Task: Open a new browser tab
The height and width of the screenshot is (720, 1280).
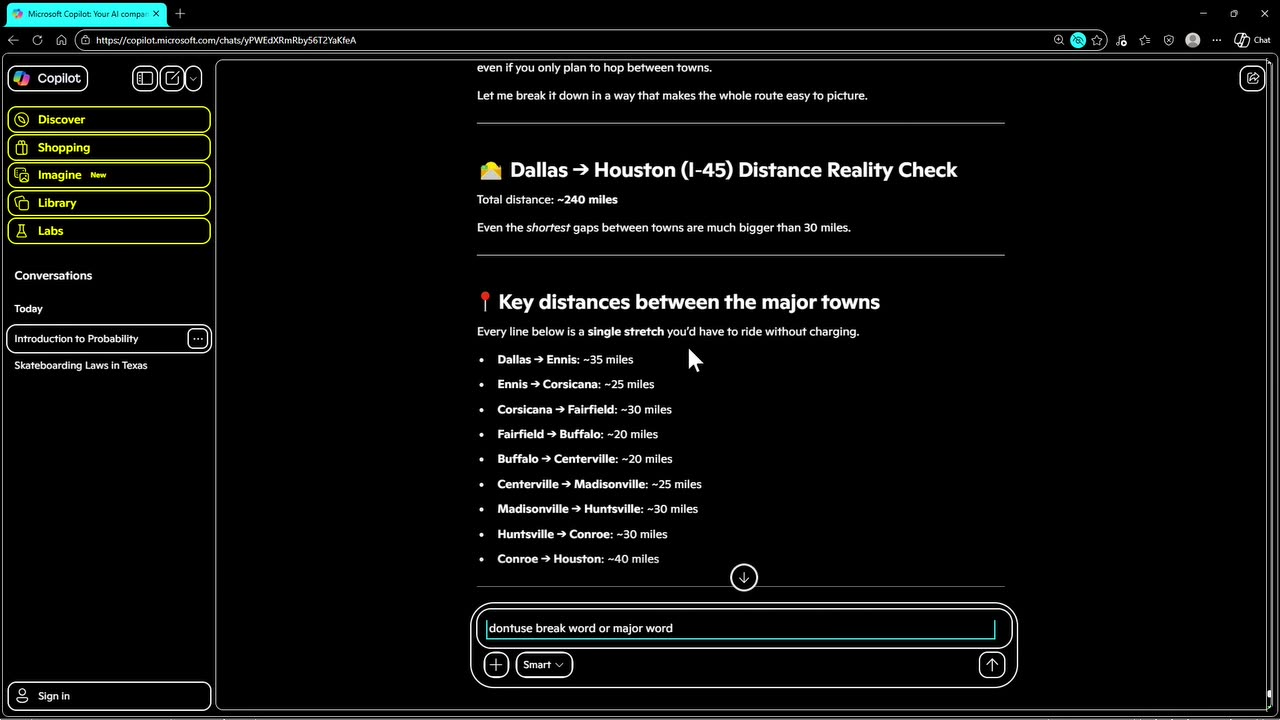Action: pos(180,14)
